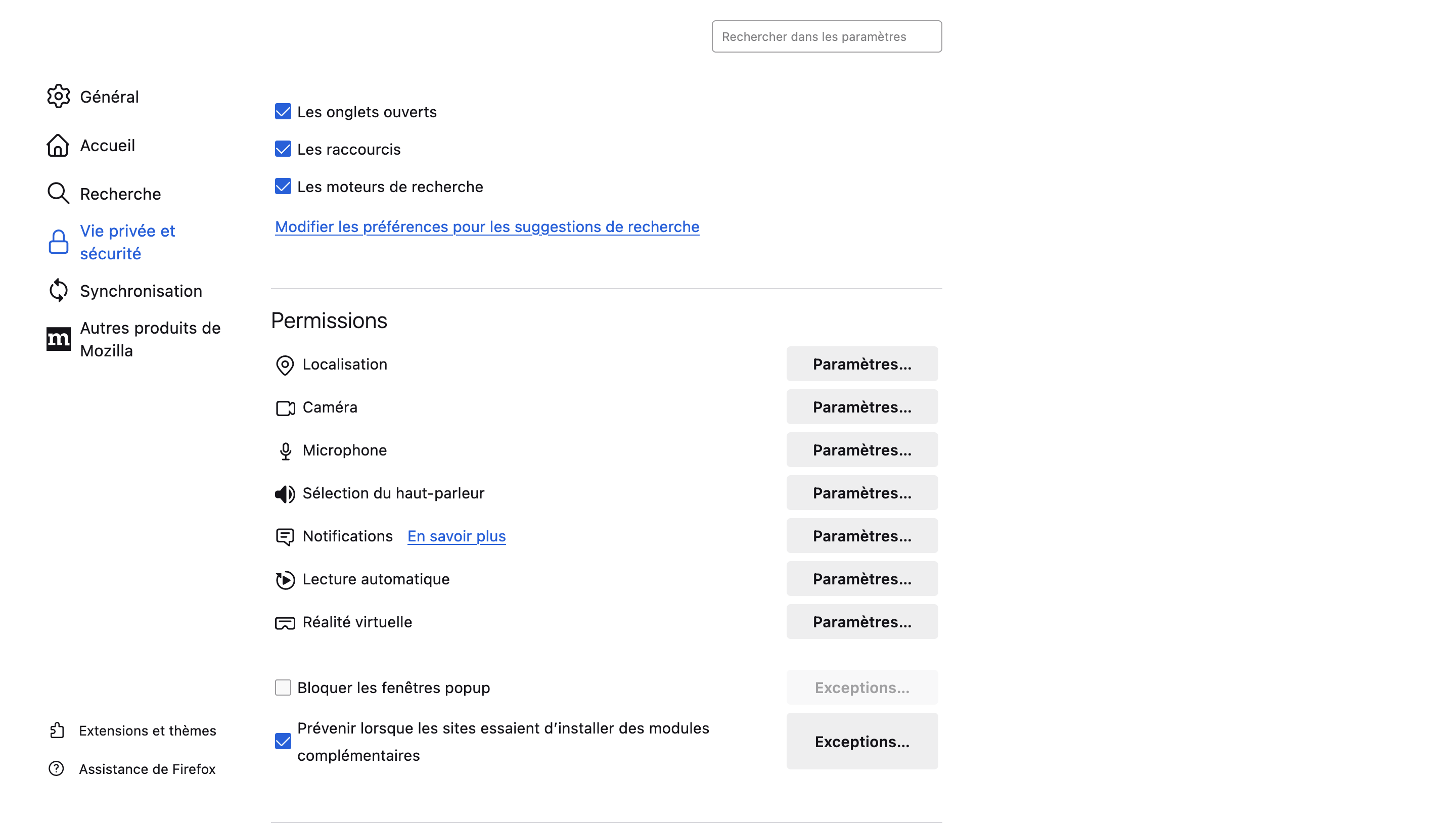Open Exceptions for modules complémentaires warning
Screen dimensions: 1456x824
tap(861, 742)
